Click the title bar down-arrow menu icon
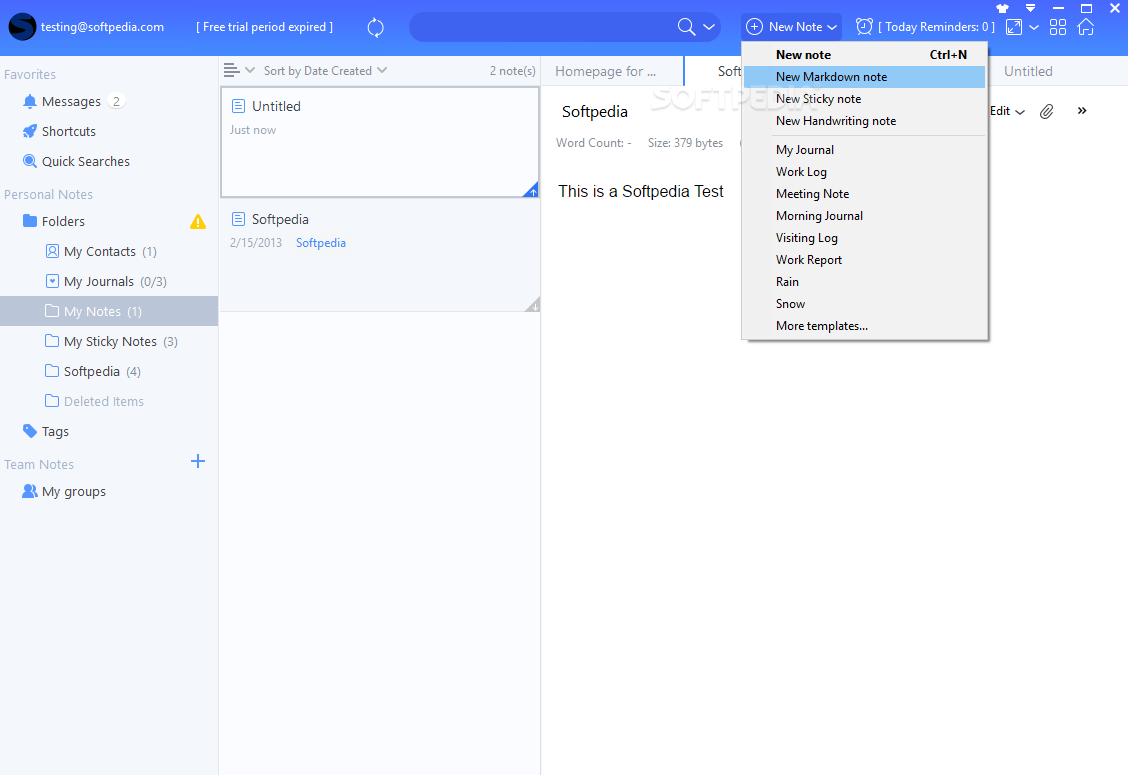 point(1030,9)
